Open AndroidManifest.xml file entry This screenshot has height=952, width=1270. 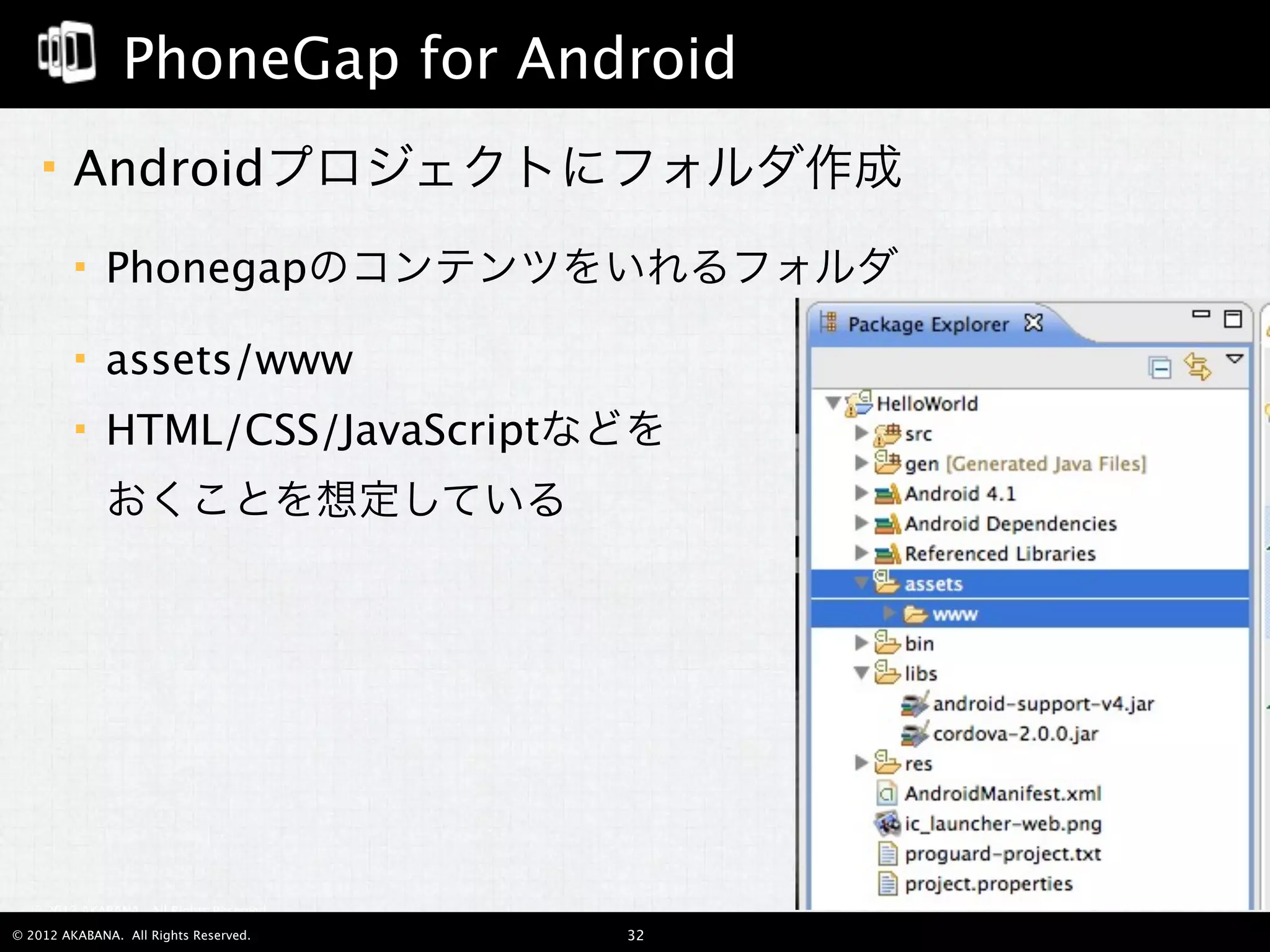(x=1002, y=793)
